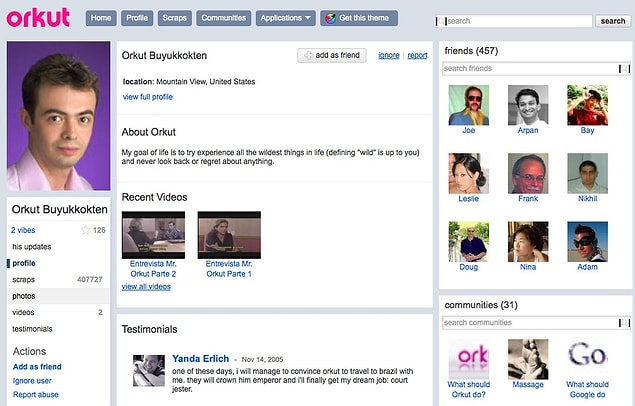
Task: Click the communities (31) heading
Action: pos(481,305)
